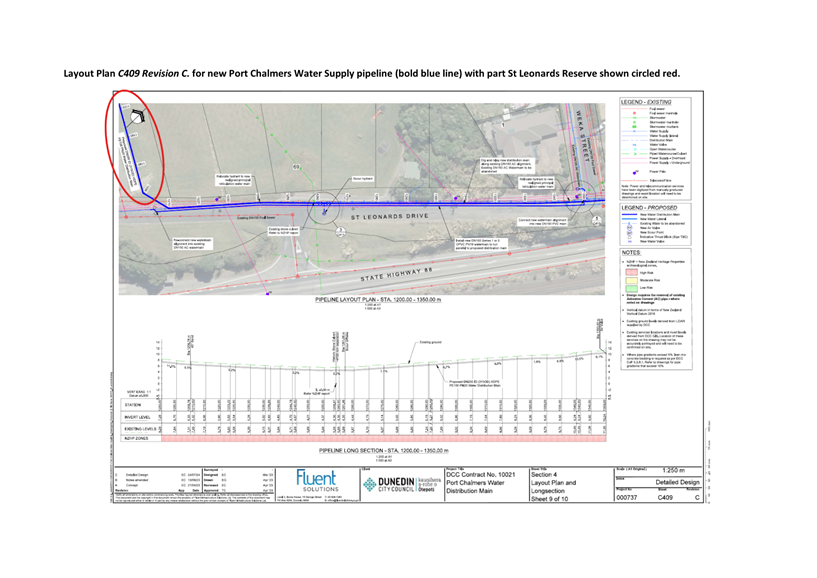Click the Dunedin City Council logo
This screenshot has height=578, width=817.
point(402,484)
